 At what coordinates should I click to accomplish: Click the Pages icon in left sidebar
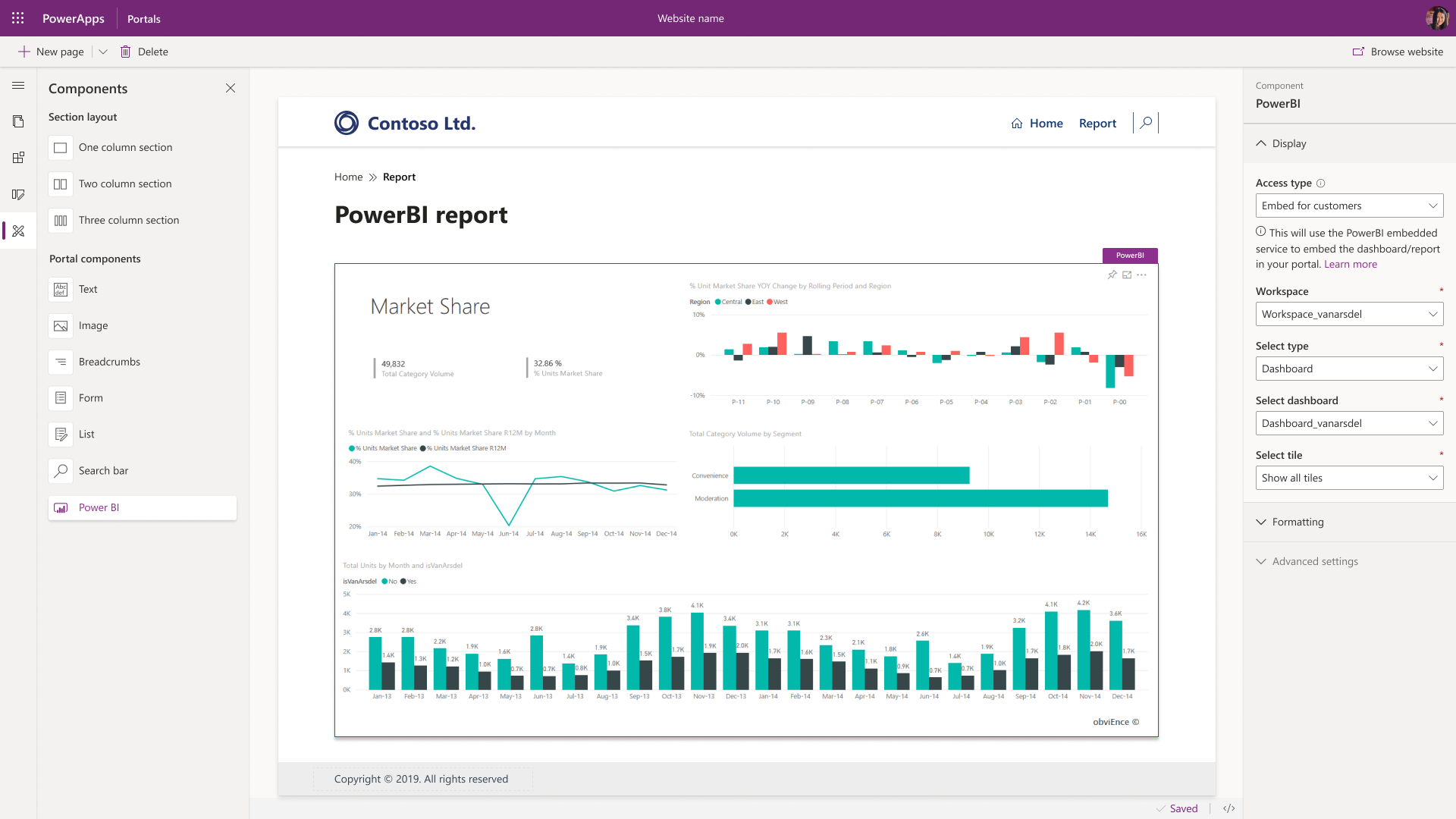coord(18,121)
